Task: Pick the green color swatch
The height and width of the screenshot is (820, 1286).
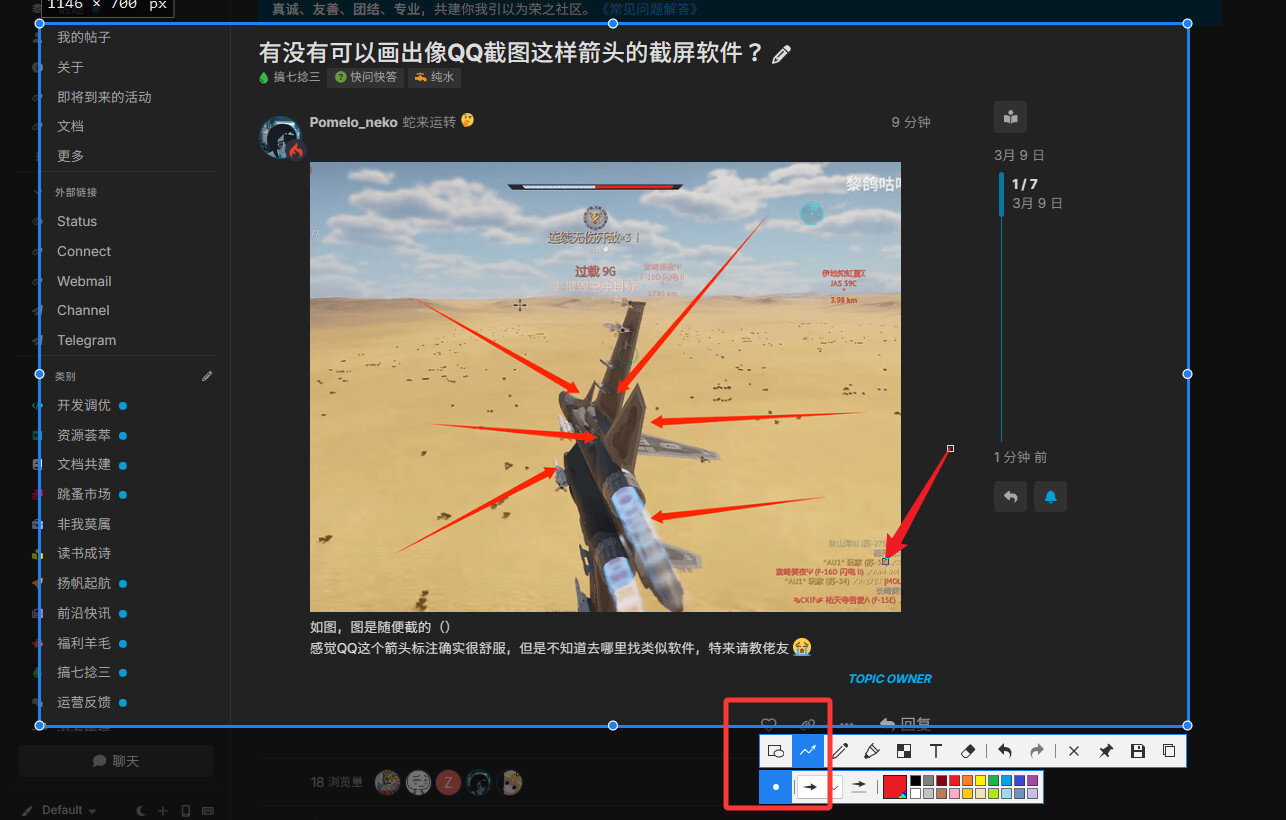Action: 993,780
